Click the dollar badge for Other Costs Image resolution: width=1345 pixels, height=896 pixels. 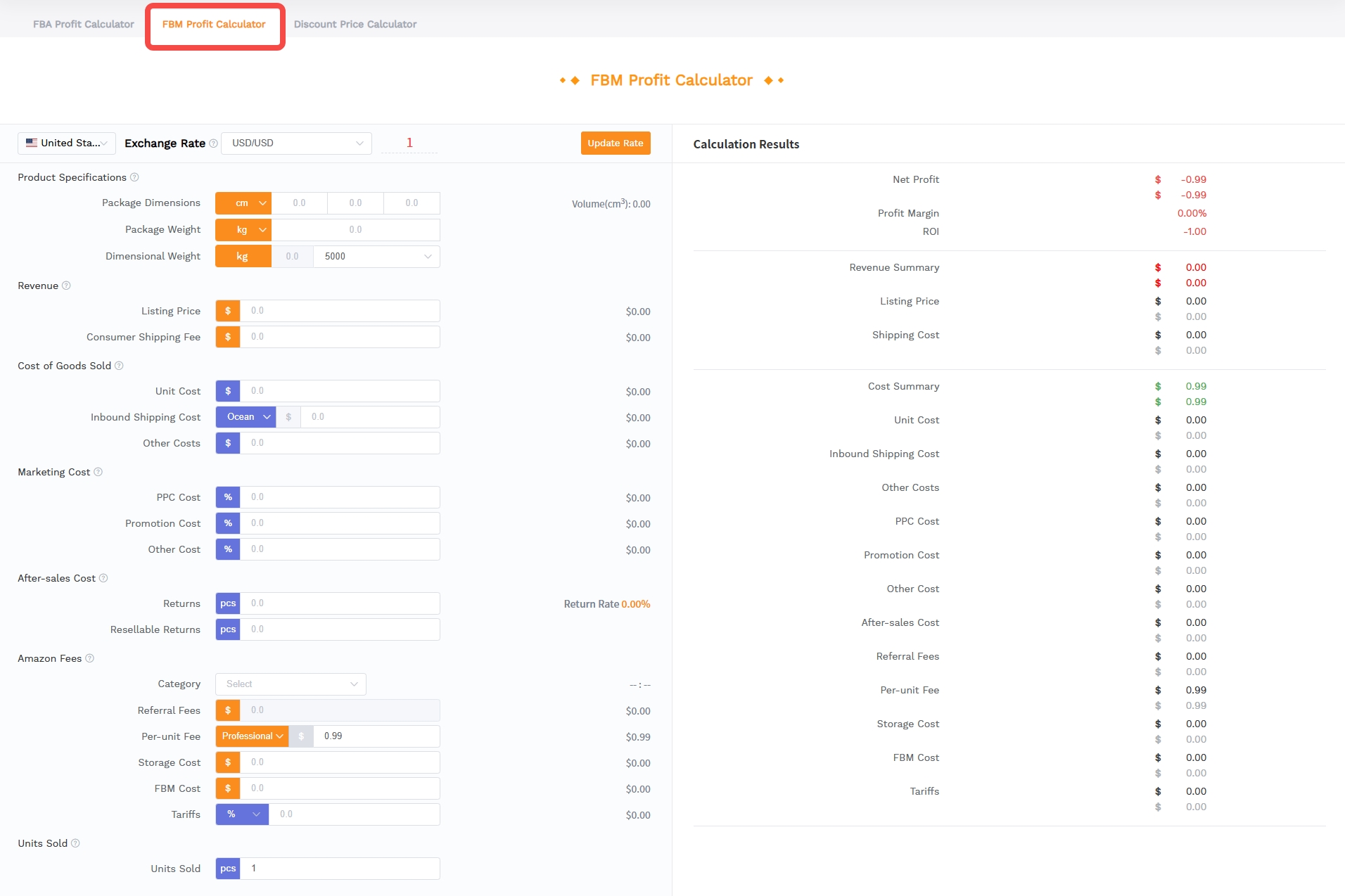click(x=228, y=443)
